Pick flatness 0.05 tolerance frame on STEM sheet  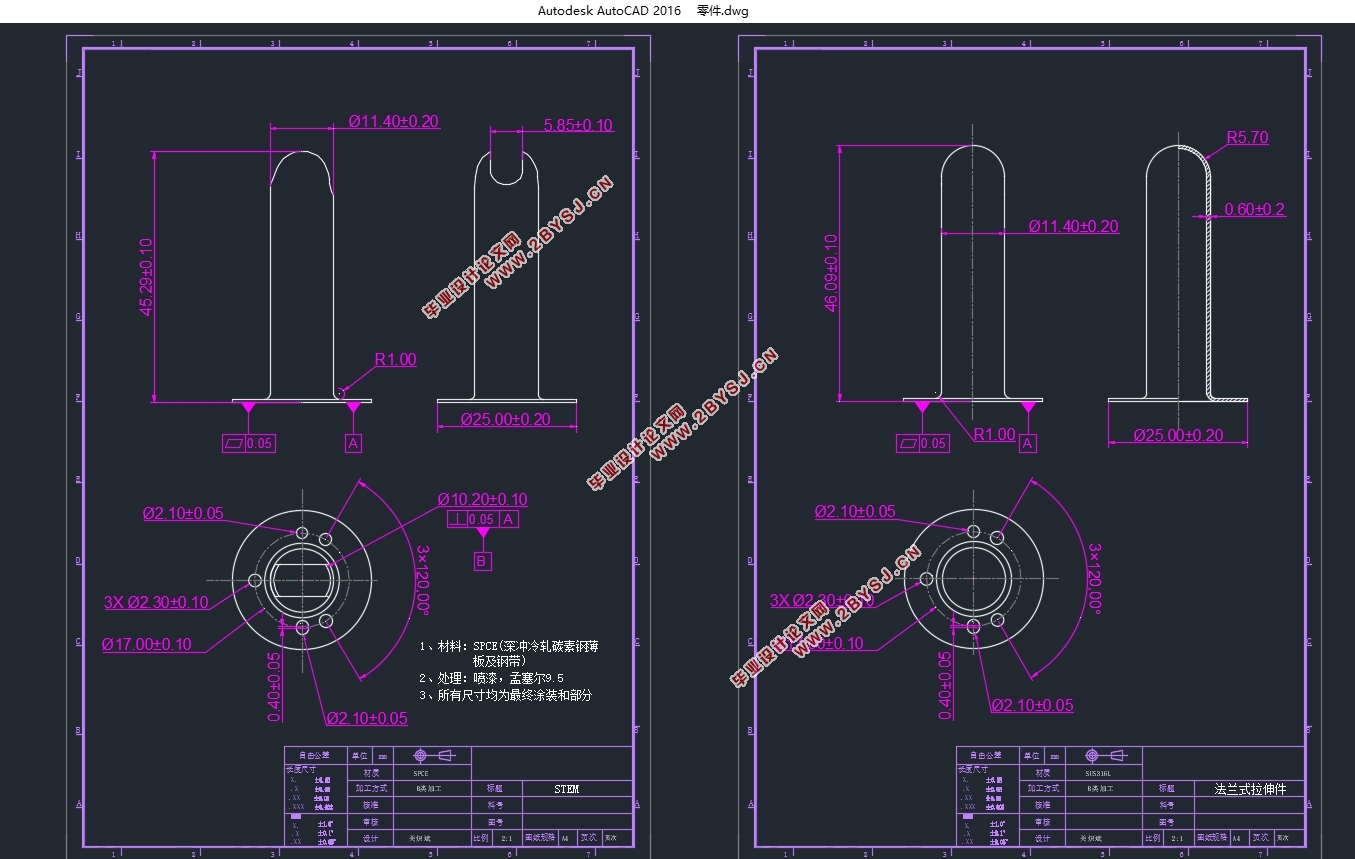248,443
